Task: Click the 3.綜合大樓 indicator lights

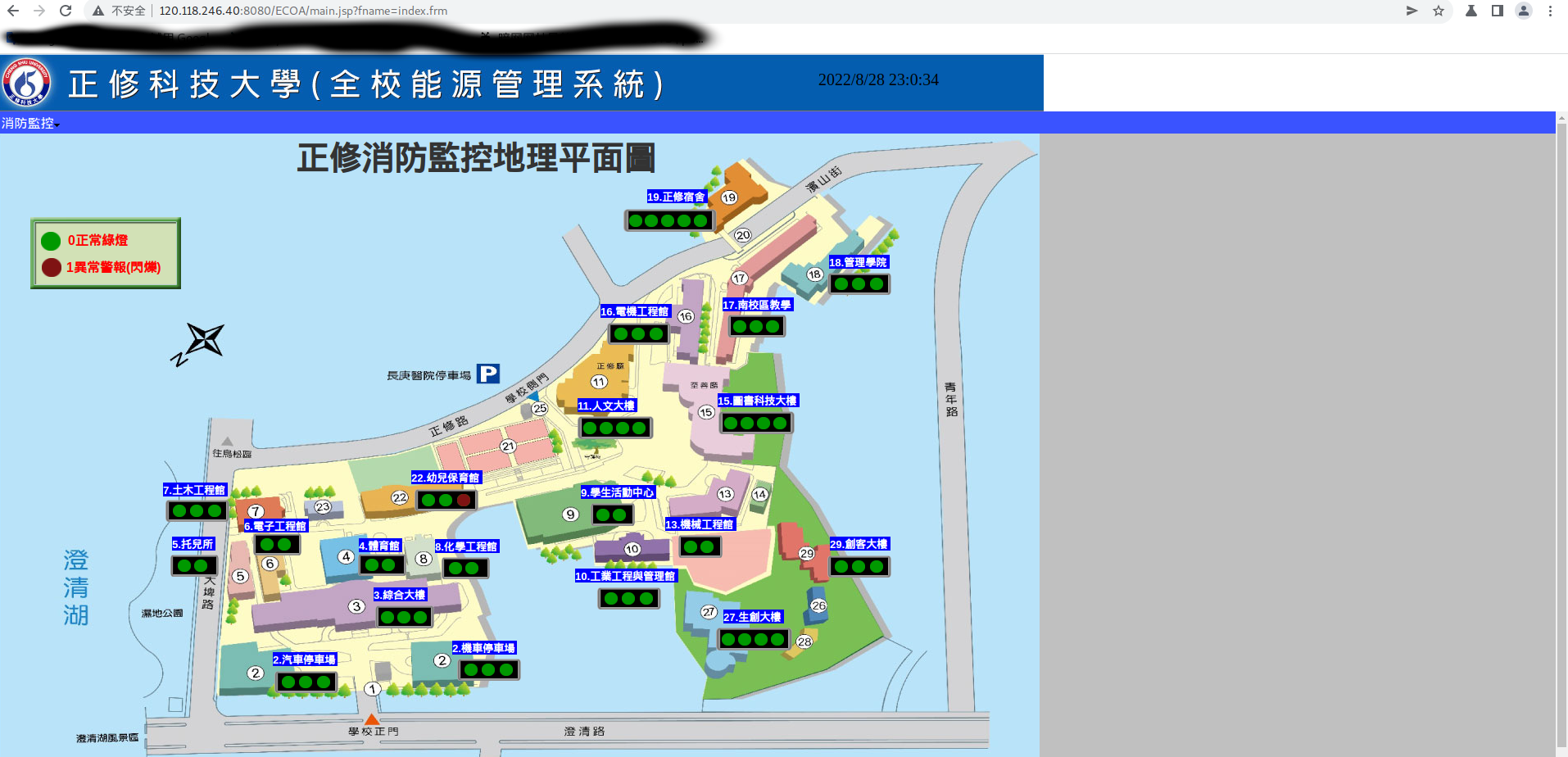Action: click(x=405, y=617)
